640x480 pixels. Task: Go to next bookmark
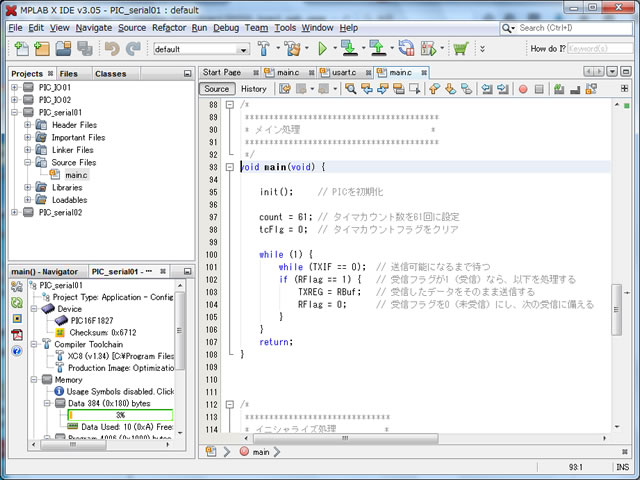(x=450, y=89)
